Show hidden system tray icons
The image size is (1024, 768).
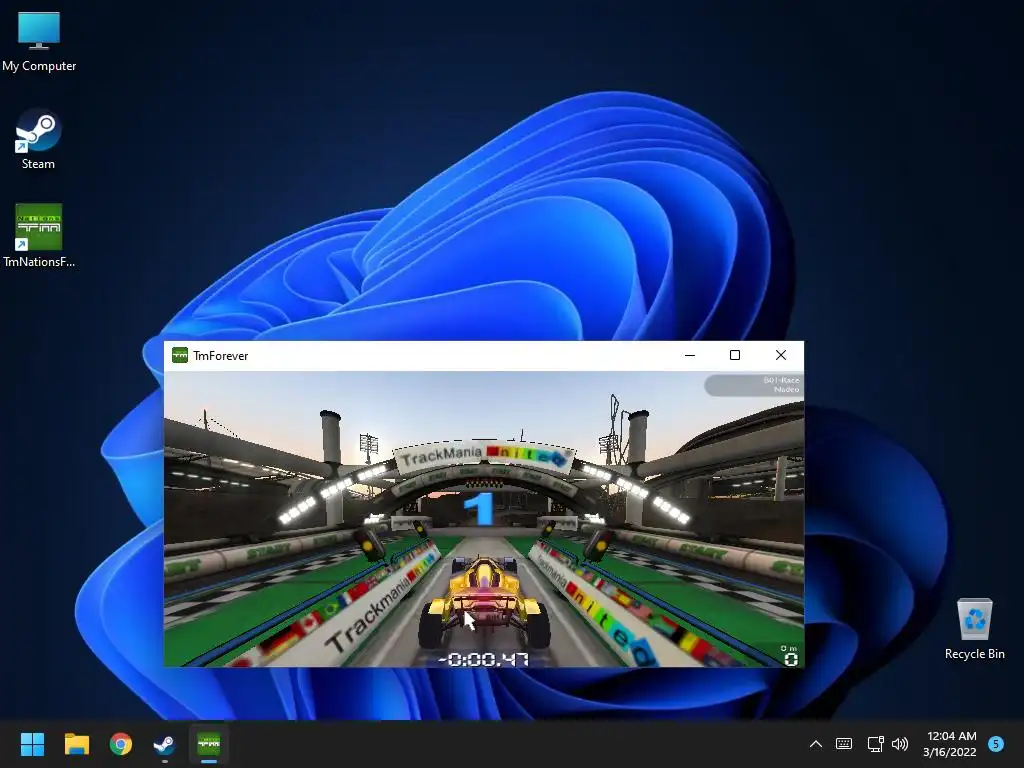[816, 744]
